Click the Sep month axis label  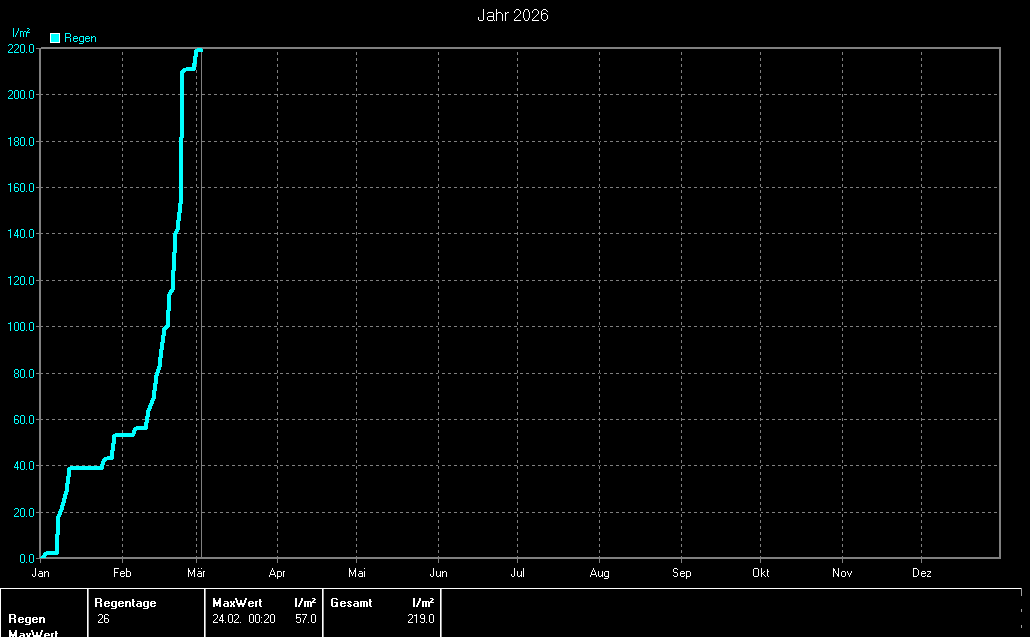pos(681,573)
